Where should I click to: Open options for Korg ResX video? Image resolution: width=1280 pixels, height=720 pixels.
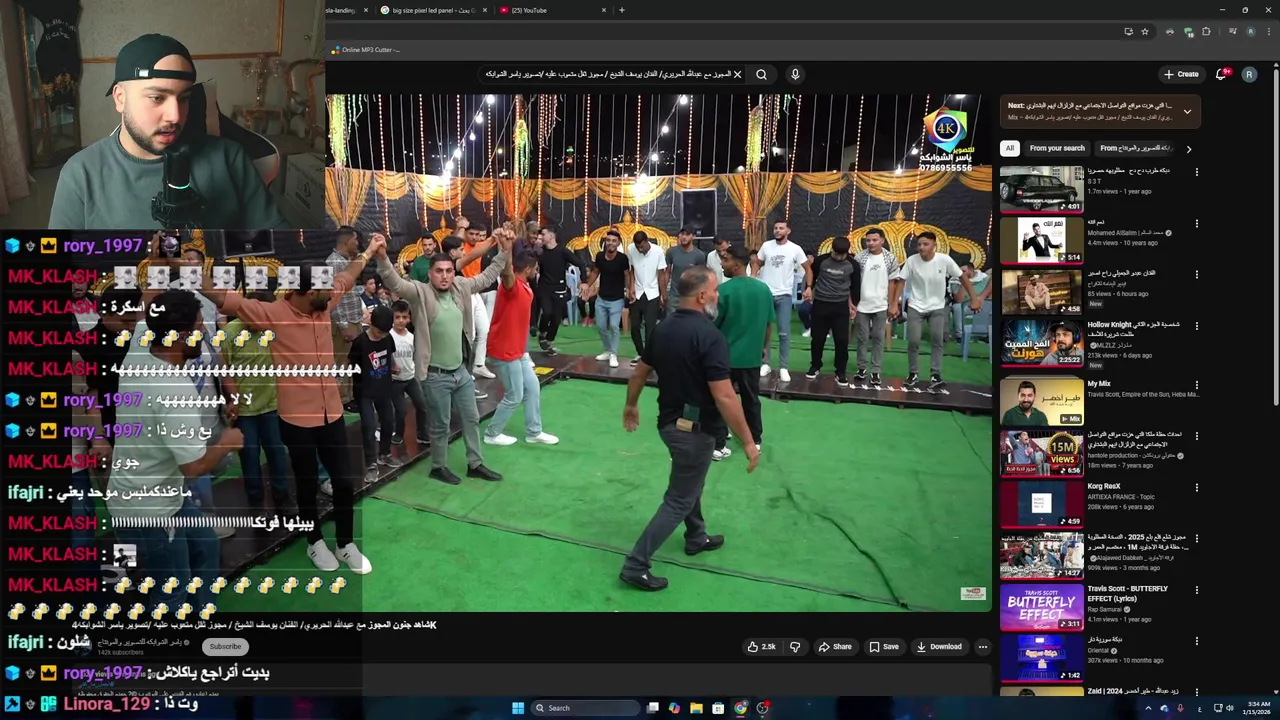pos(1196,488)
